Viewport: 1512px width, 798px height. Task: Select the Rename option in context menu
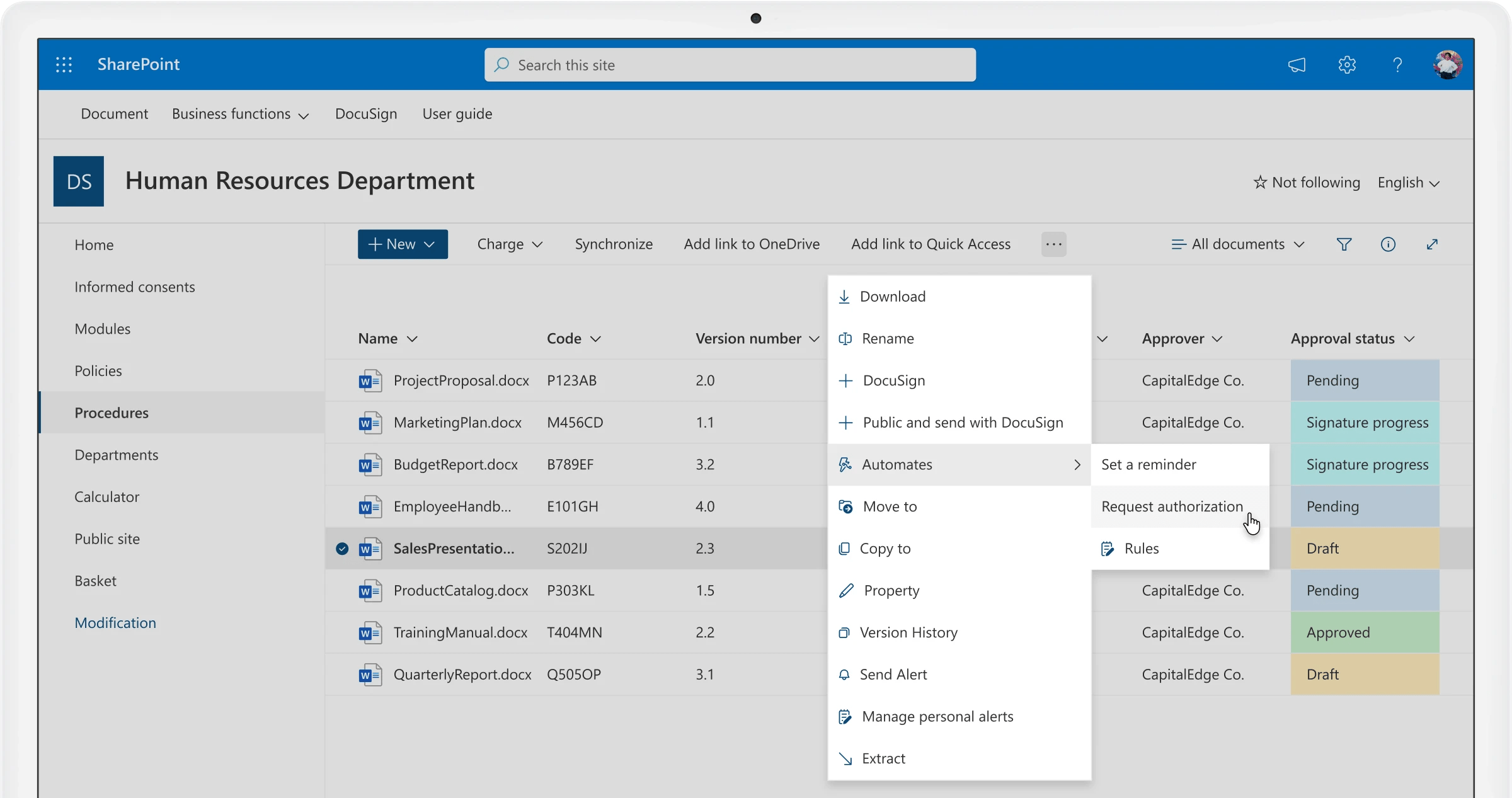tap(888, 338)
